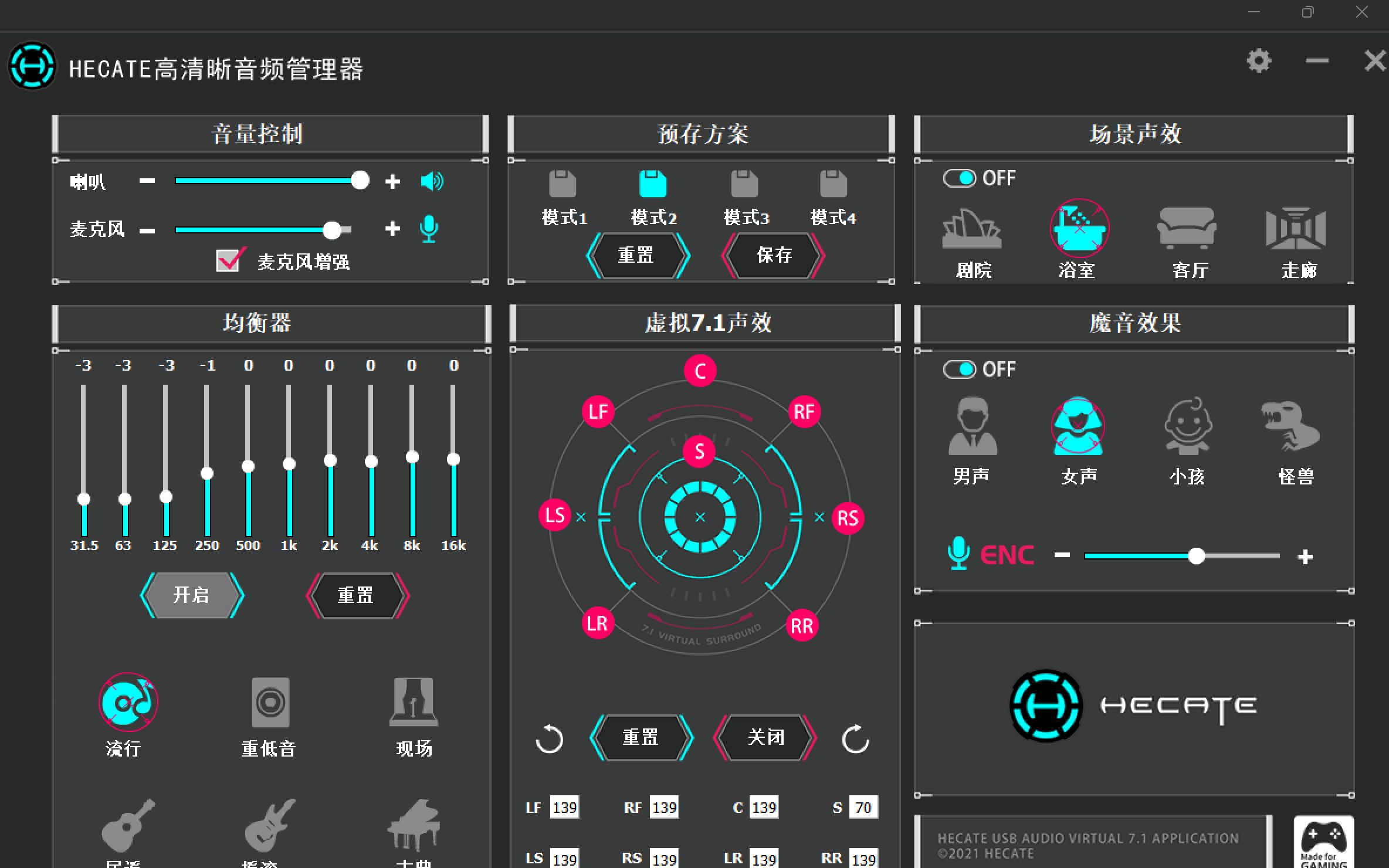Select the 怪兽 monster voice effect
The width and height of the screenshot is (1389, 868).
click(1290, 426)
